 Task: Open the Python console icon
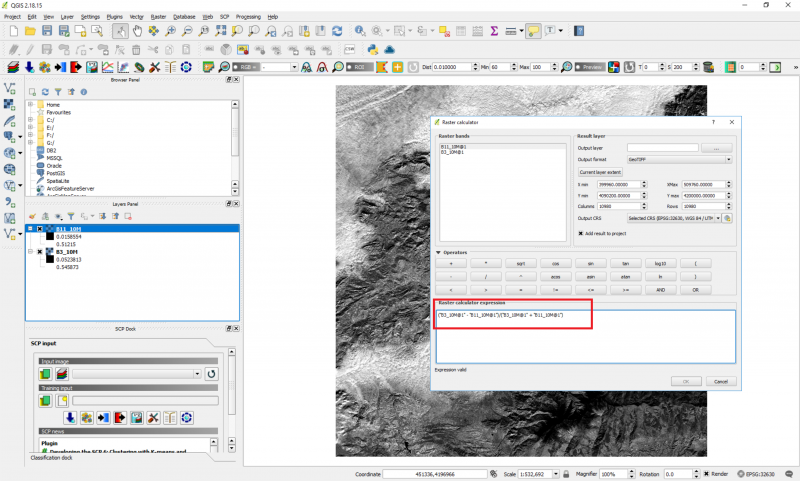click(x=371, y=49)
